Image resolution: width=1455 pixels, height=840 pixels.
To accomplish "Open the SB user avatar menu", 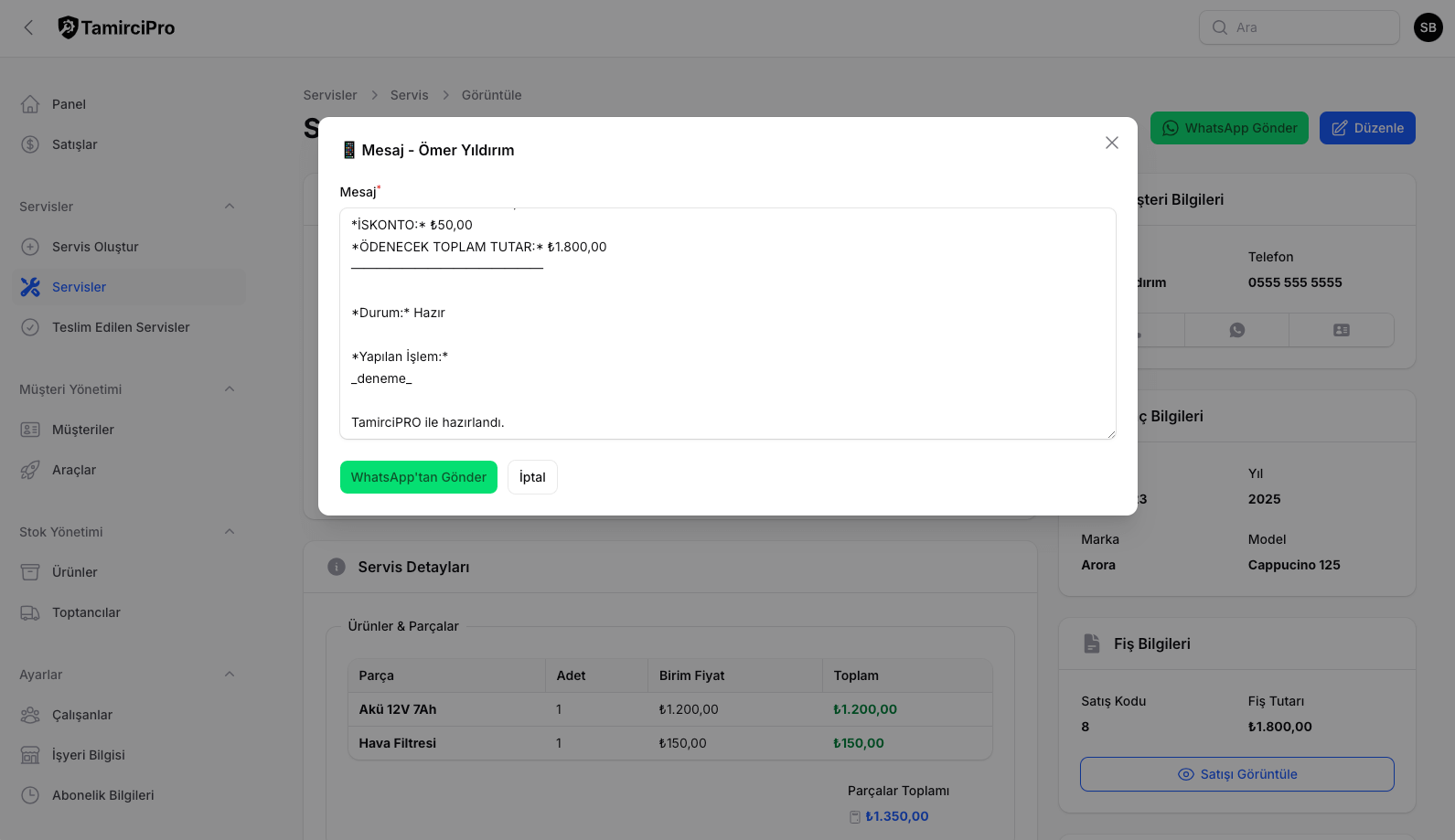I will pyautogui.click(x=1428, y=27).
